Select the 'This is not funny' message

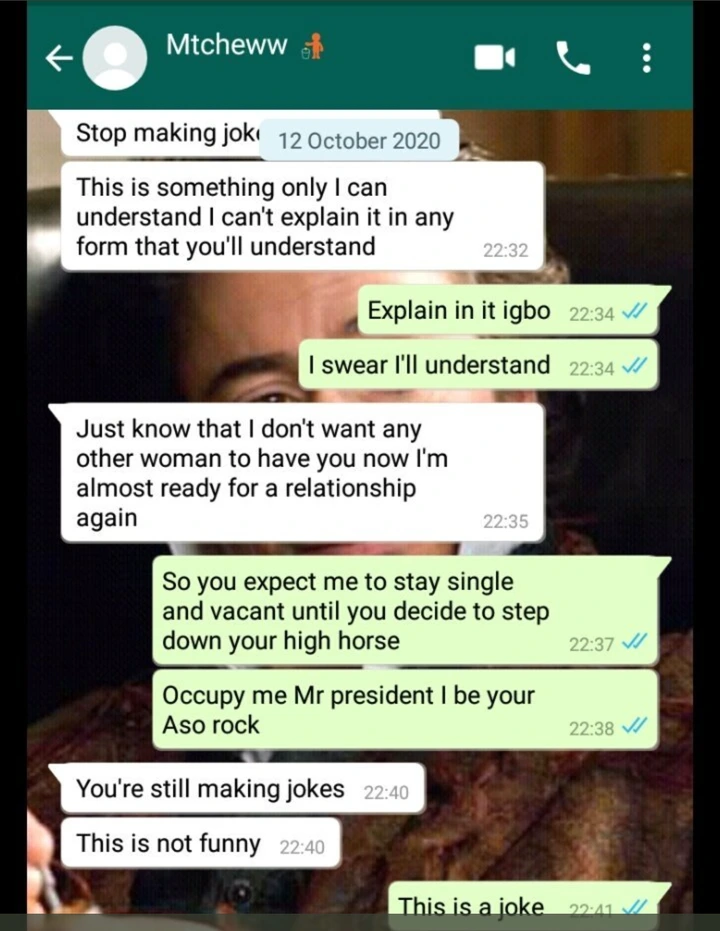(x=201, y=843)
